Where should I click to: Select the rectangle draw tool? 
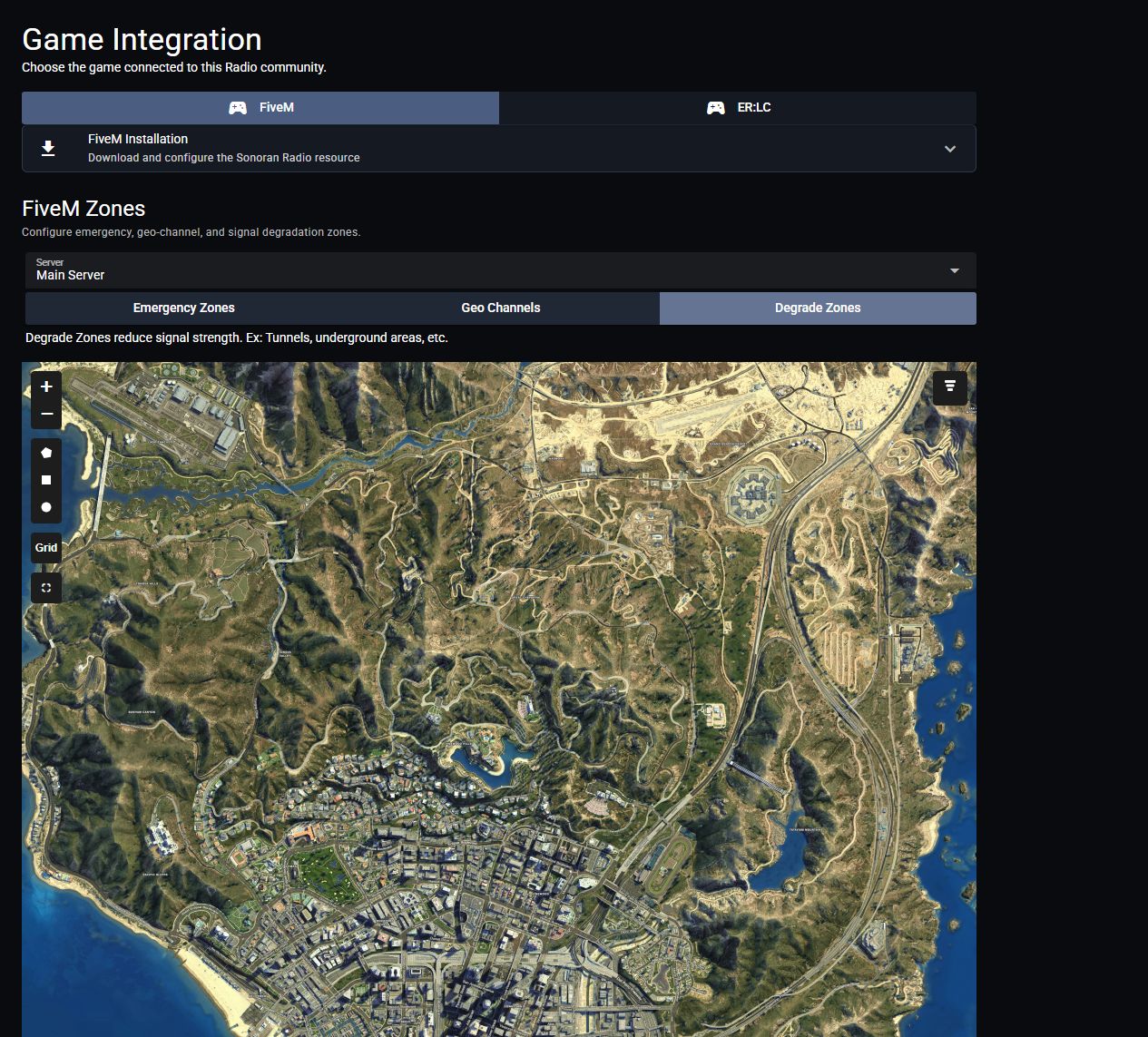(x=46, y=480)
